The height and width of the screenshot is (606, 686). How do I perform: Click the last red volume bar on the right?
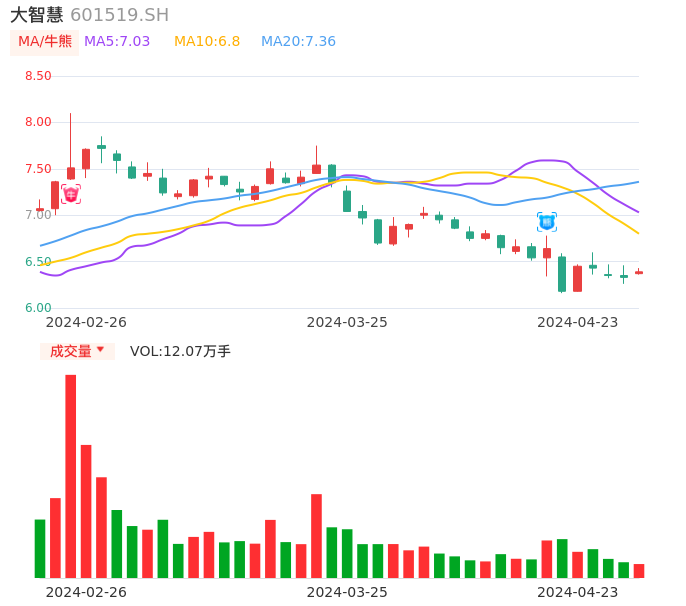pyautogui.click(x=639, y=571)
